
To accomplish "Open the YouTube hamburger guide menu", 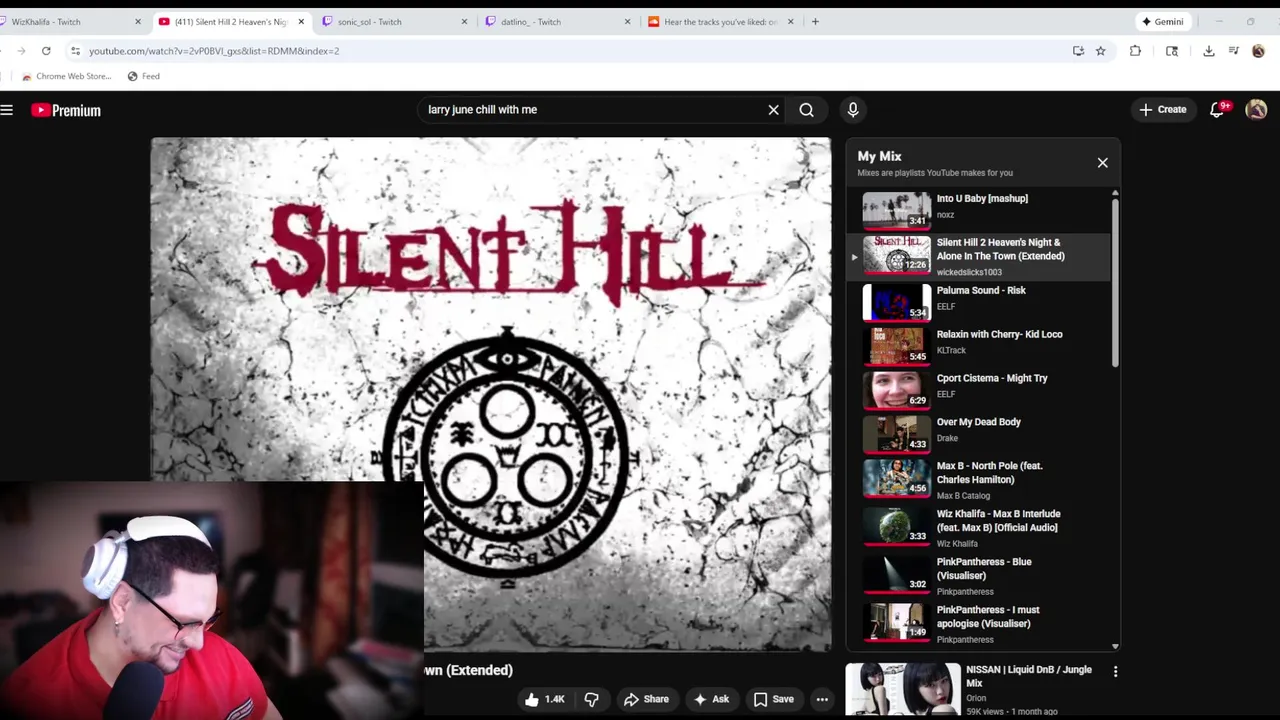I will point(7,110).
